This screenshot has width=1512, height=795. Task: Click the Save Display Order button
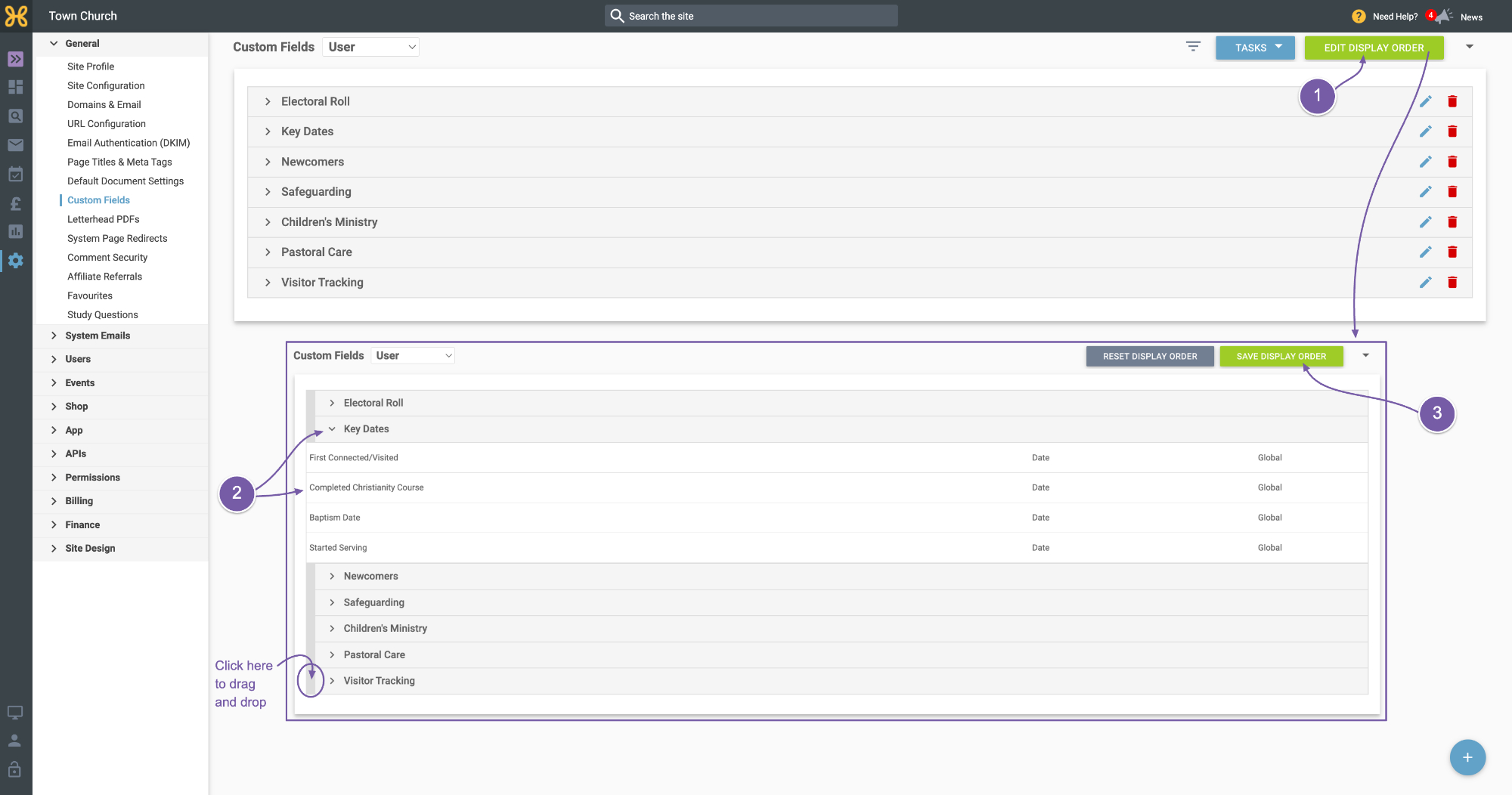(1281, 357)
